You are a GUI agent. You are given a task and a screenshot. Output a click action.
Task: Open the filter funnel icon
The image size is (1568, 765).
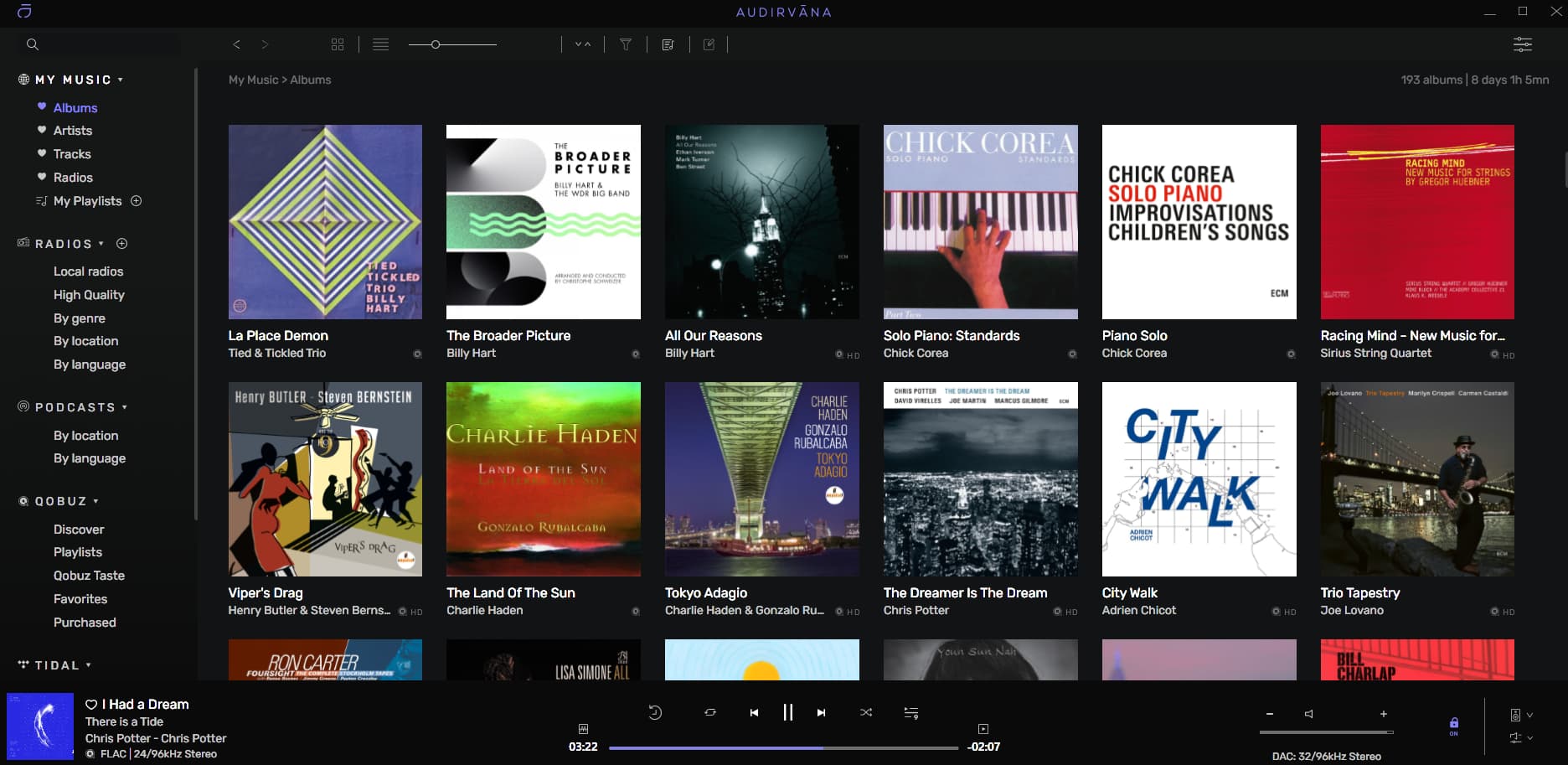click(626, 44)
